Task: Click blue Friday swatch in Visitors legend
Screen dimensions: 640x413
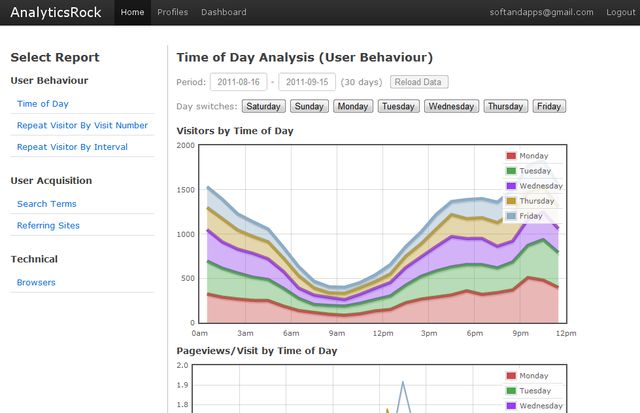Action: [x=511, y=216]
